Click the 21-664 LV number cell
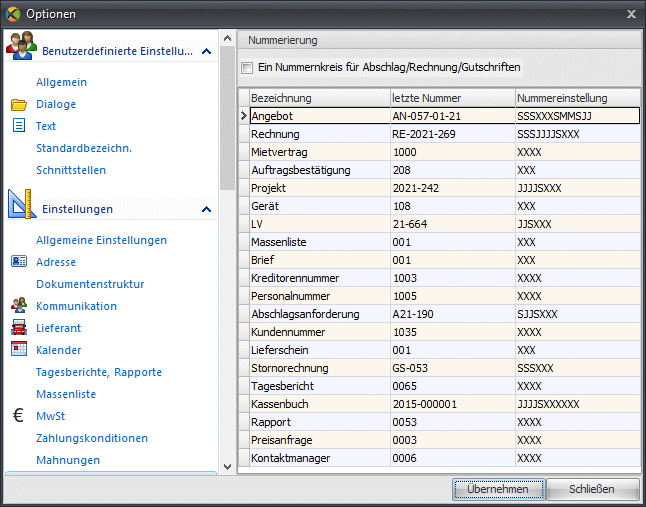 pos(453,224)
